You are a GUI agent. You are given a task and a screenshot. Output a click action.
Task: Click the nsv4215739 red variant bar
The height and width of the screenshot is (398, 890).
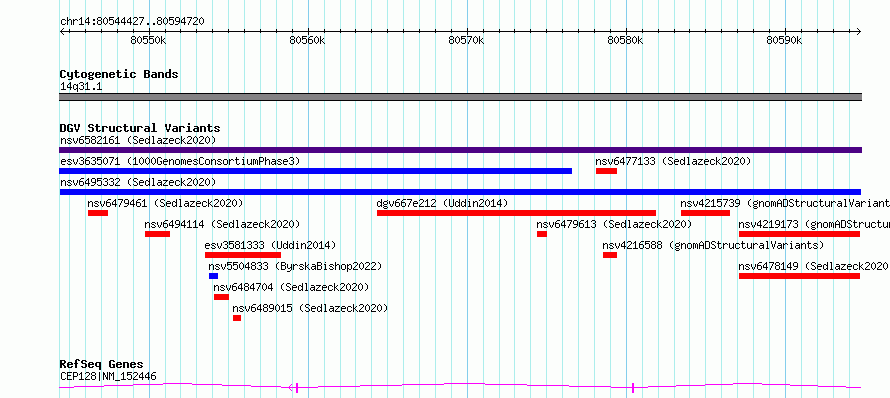click(x=706, y=213)
